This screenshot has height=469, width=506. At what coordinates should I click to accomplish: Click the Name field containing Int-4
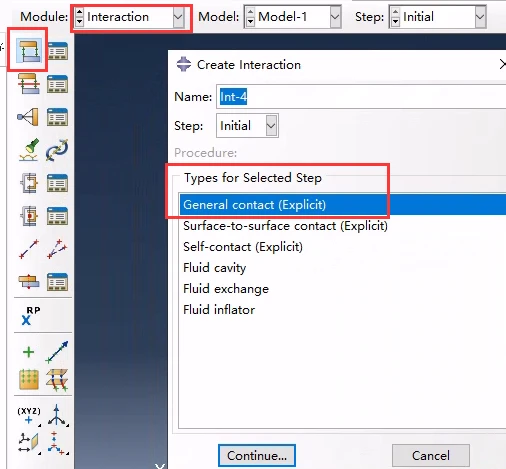(x=361, y=97)
